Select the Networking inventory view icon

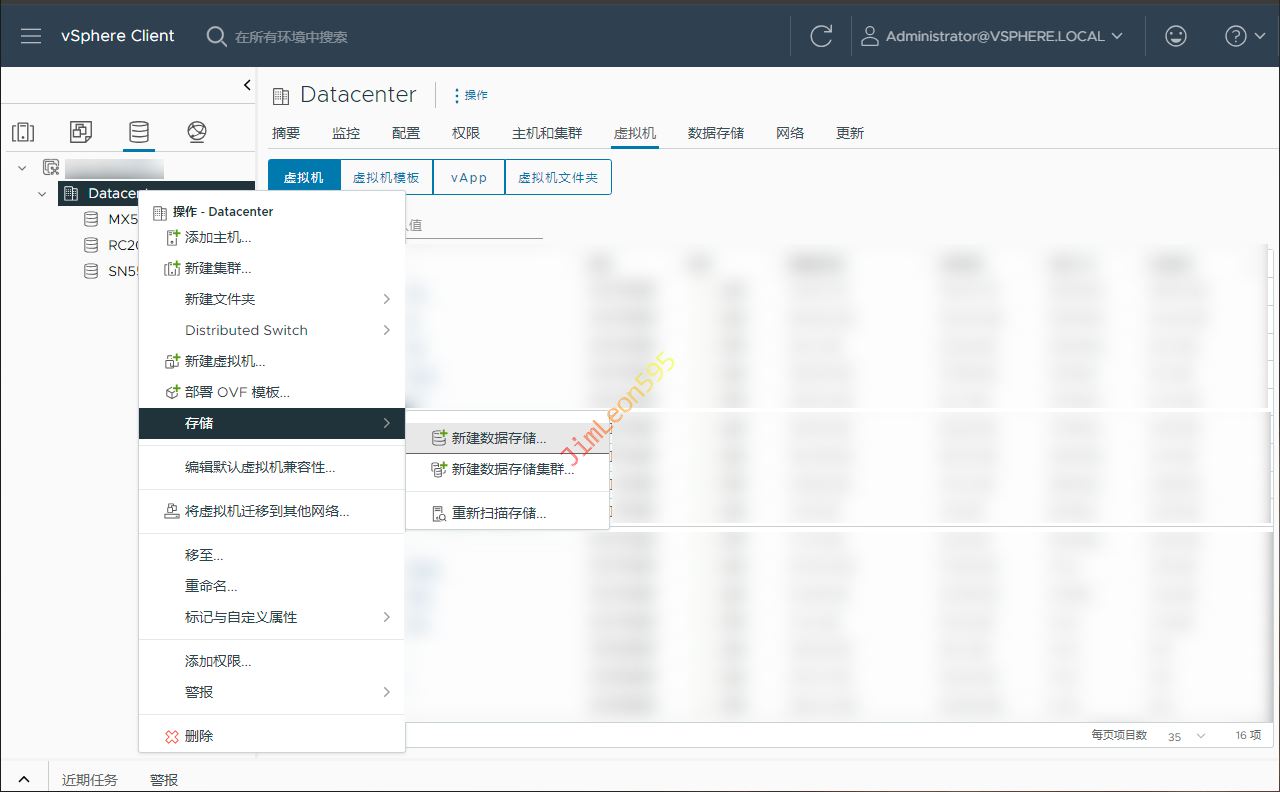point(197,132)
